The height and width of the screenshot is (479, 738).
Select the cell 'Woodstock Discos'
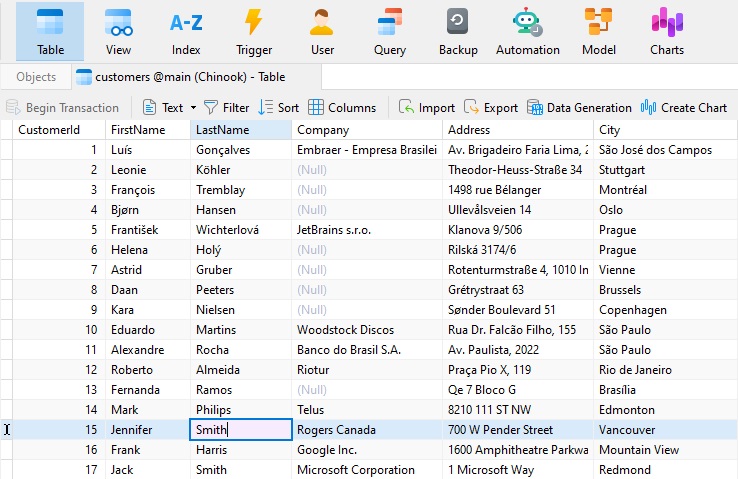pos(367,330)
